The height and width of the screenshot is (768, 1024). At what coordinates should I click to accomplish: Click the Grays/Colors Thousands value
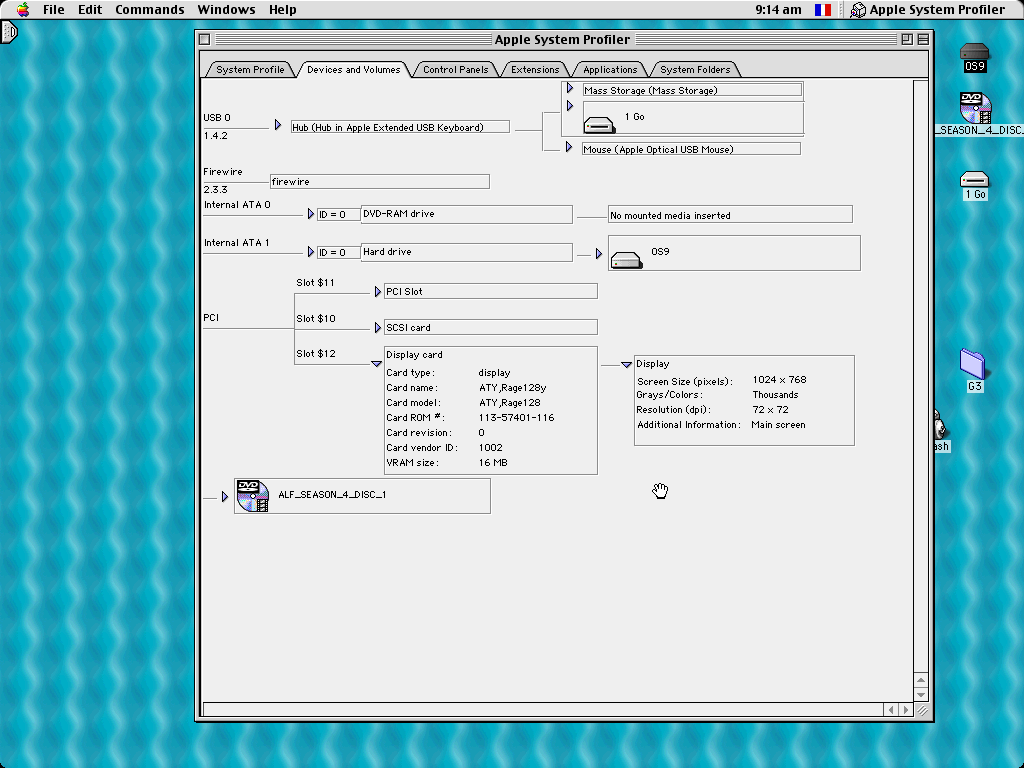point(775,395)
